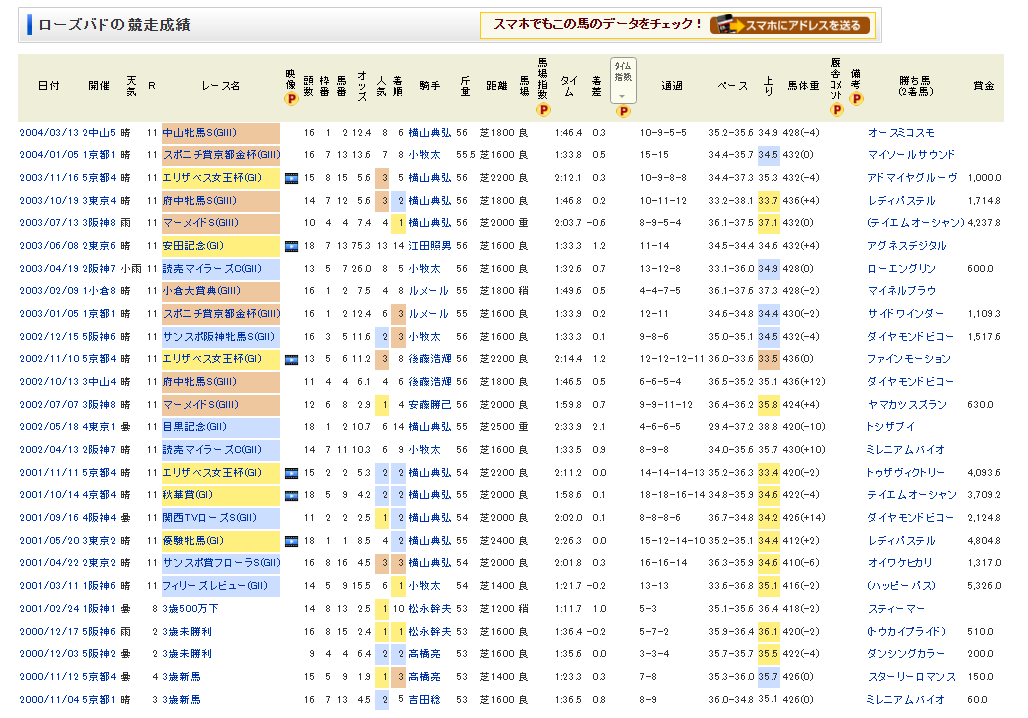Open winner horse トゥザヴィクトリー
The height and width of the screenshot is (718, 1028).
905,473
